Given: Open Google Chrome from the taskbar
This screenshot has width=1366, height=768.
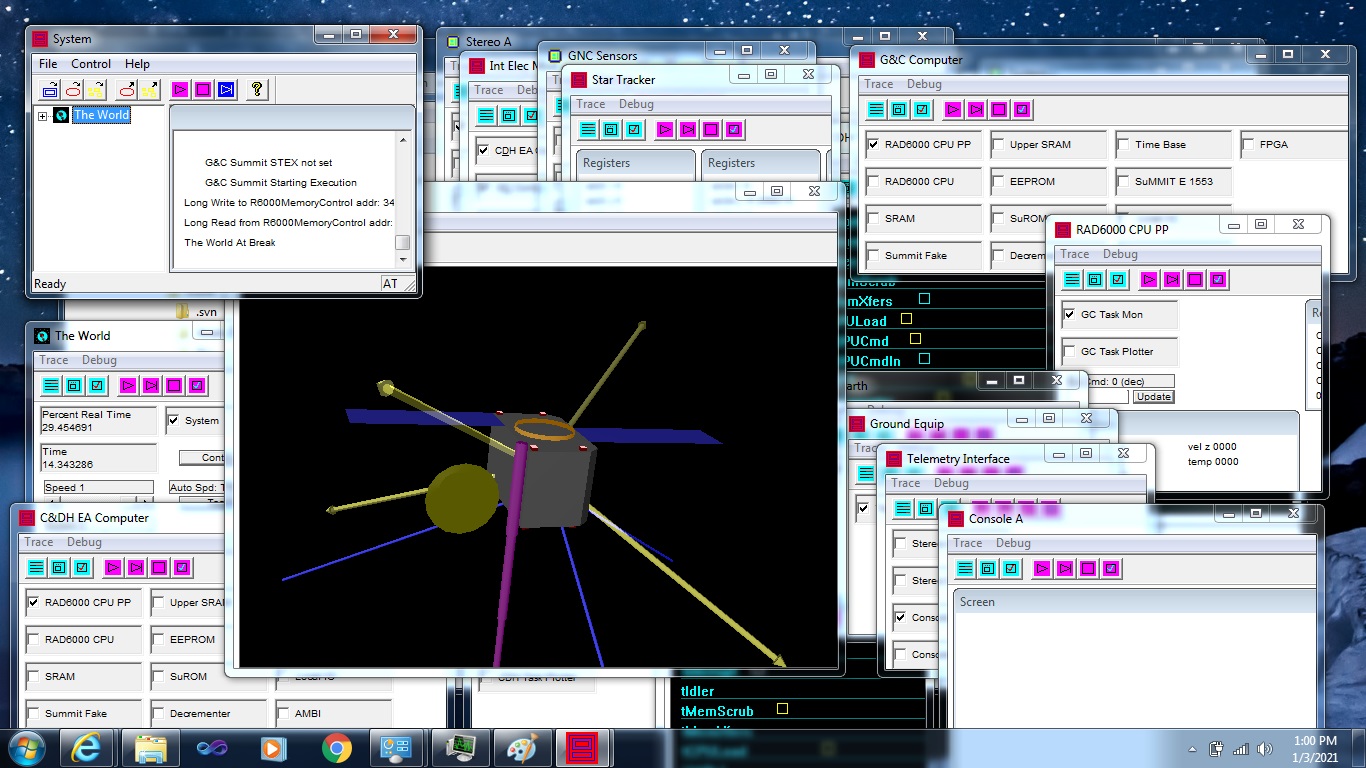Looking at the screenshot, I should (337, 748).
